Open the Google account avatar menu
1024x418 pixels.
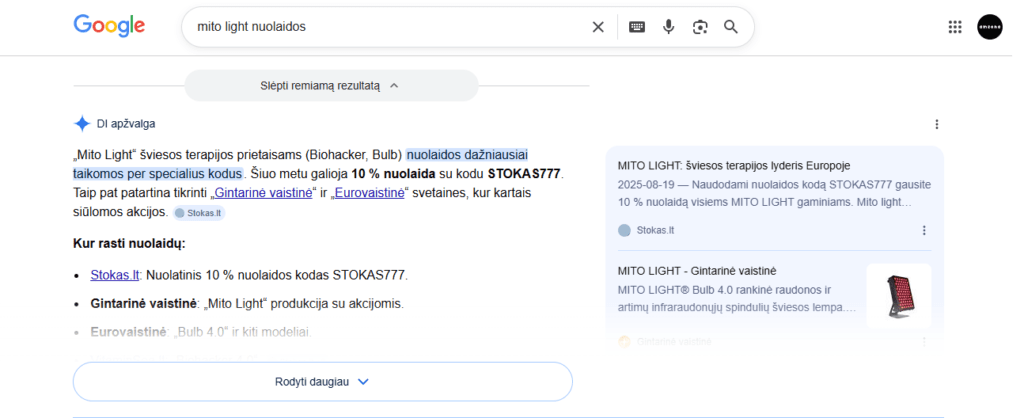pyautogui.click(x=989, y=27)
